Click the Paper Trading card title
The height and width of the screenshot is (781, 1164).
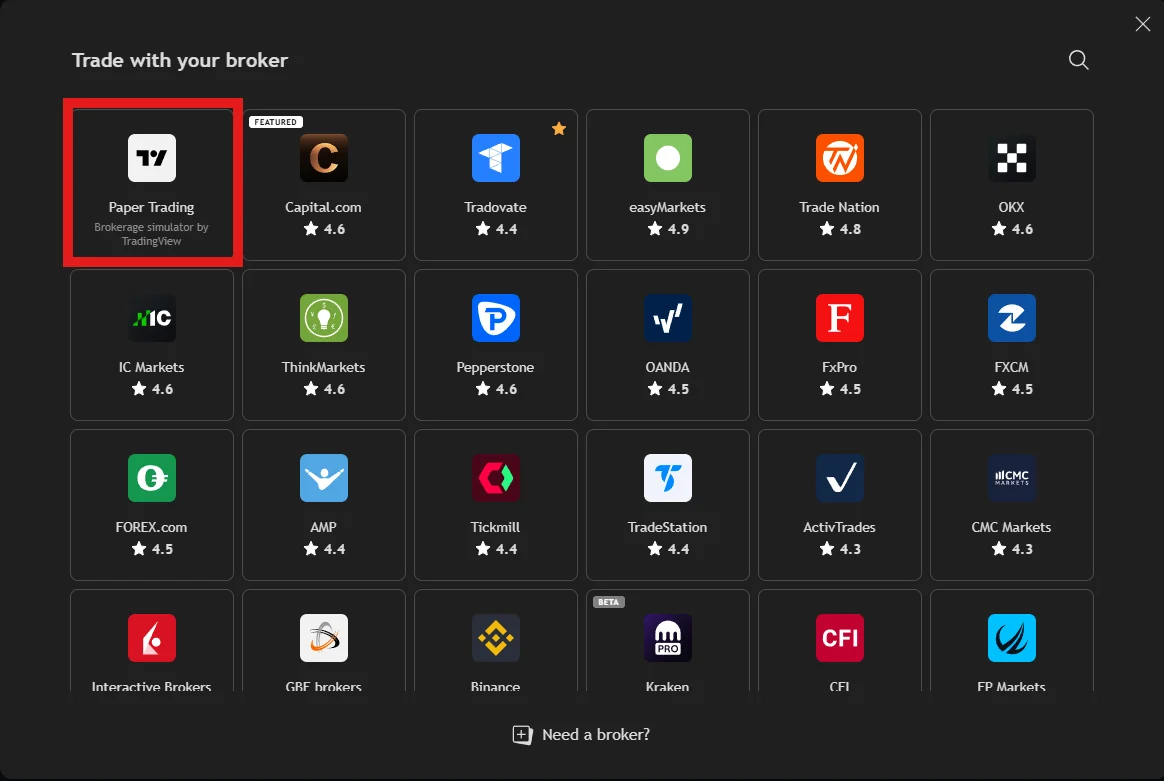151,207
